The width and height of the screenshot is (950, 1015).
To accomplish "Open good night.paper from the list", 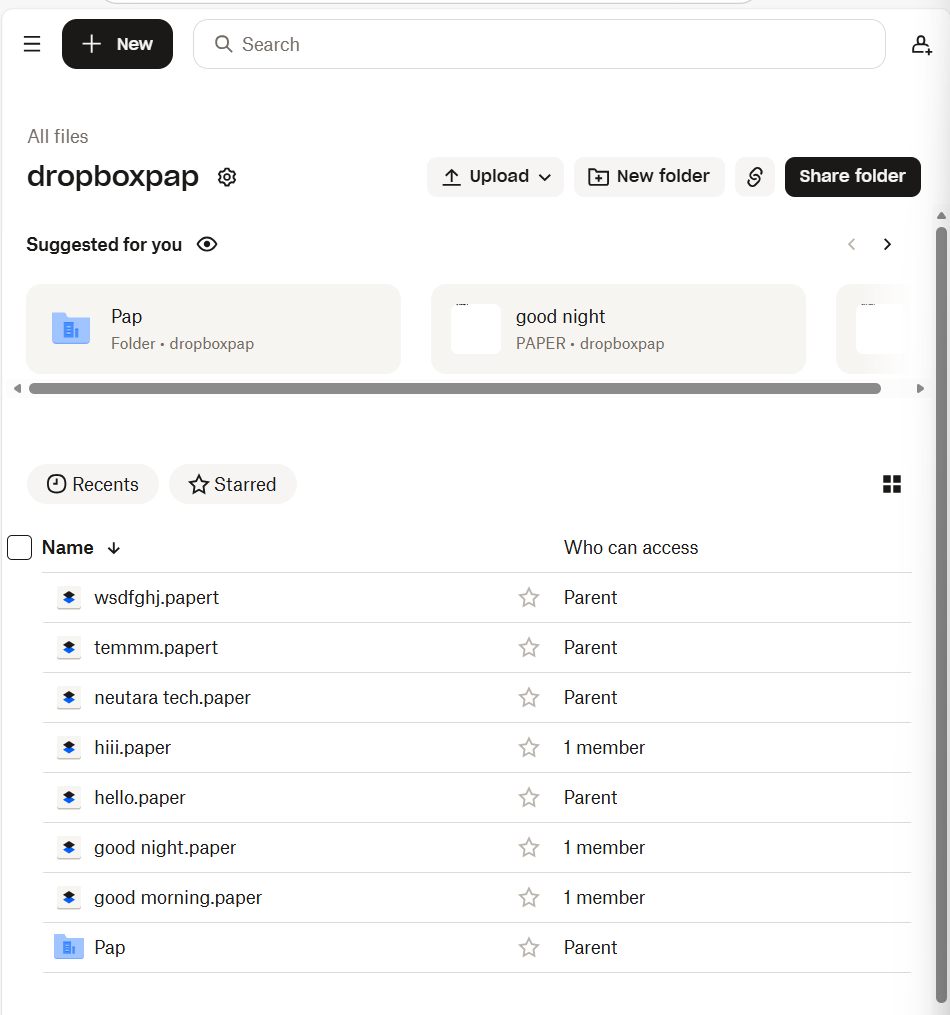I will (x=165, y=847).
